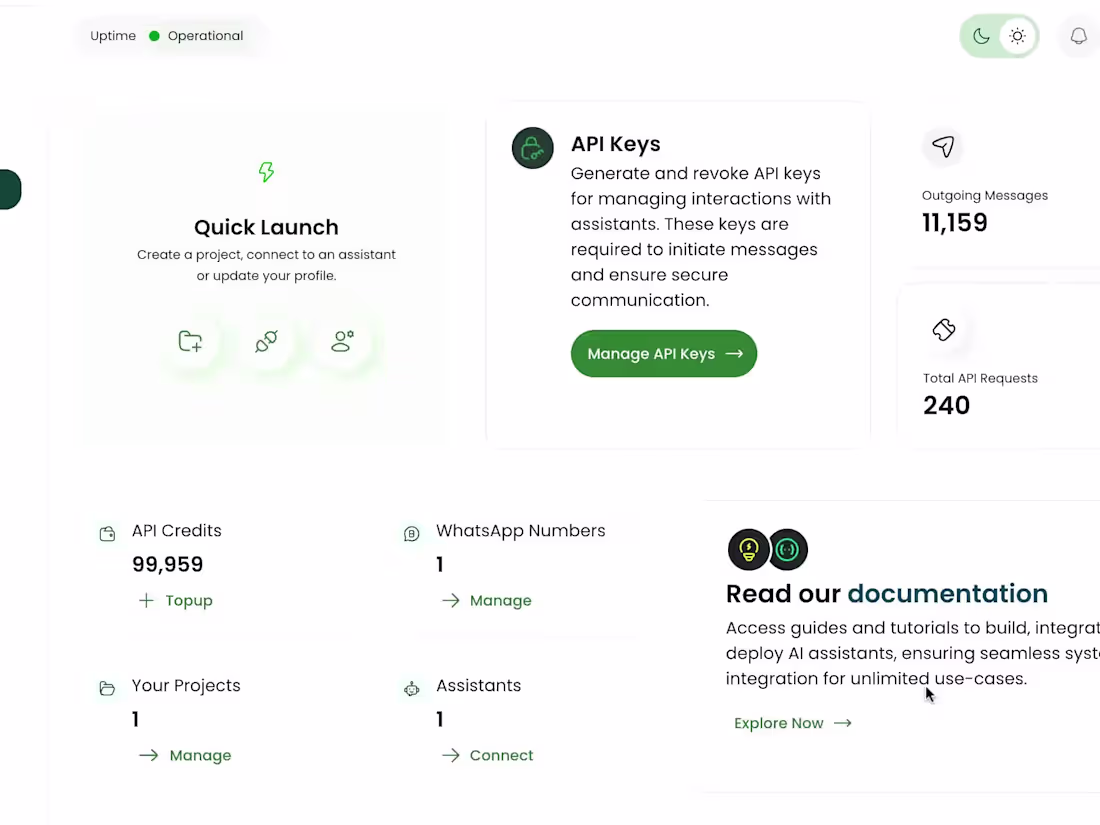
Task: Click the Assistants robot icon
Action: click(x=411, y=689)
